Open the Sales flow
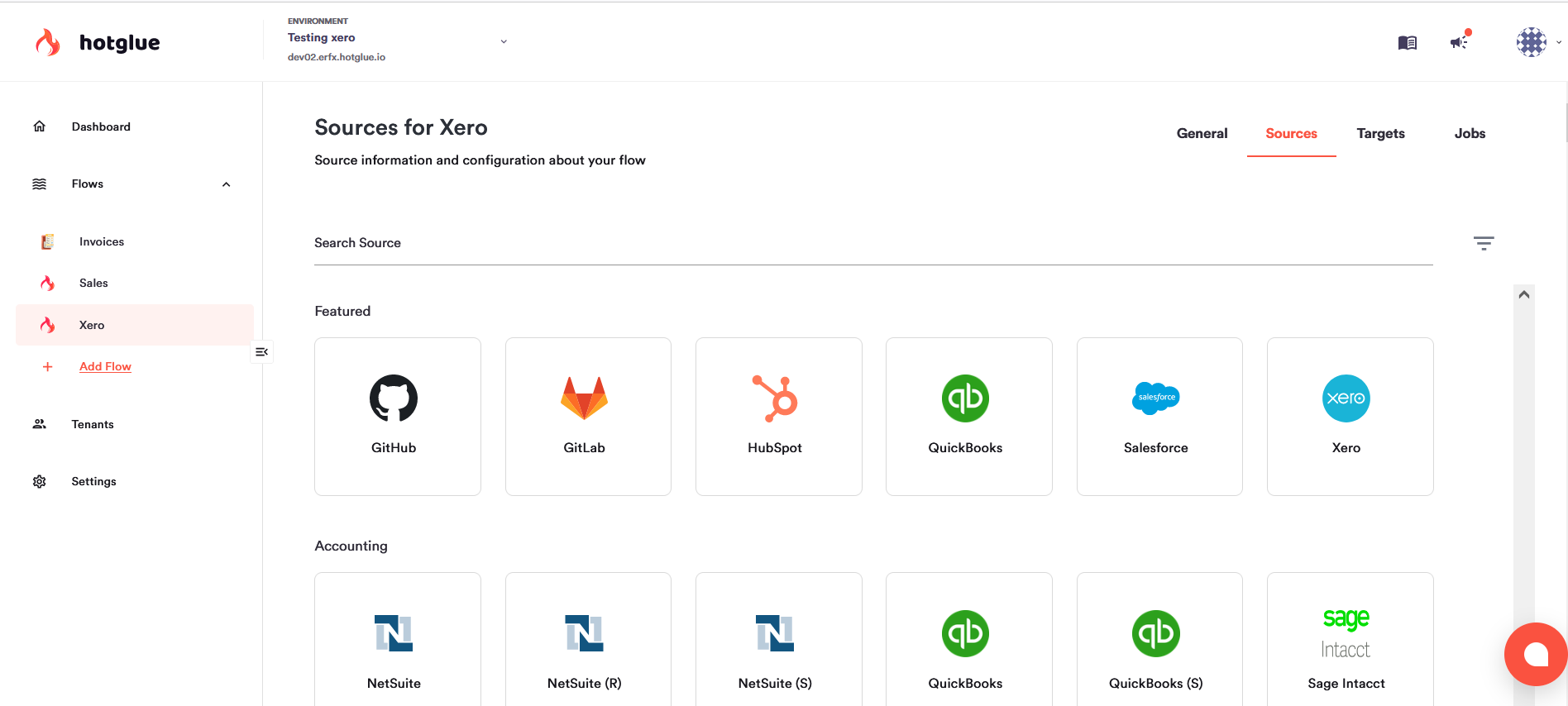 click(x=93, y=283)
